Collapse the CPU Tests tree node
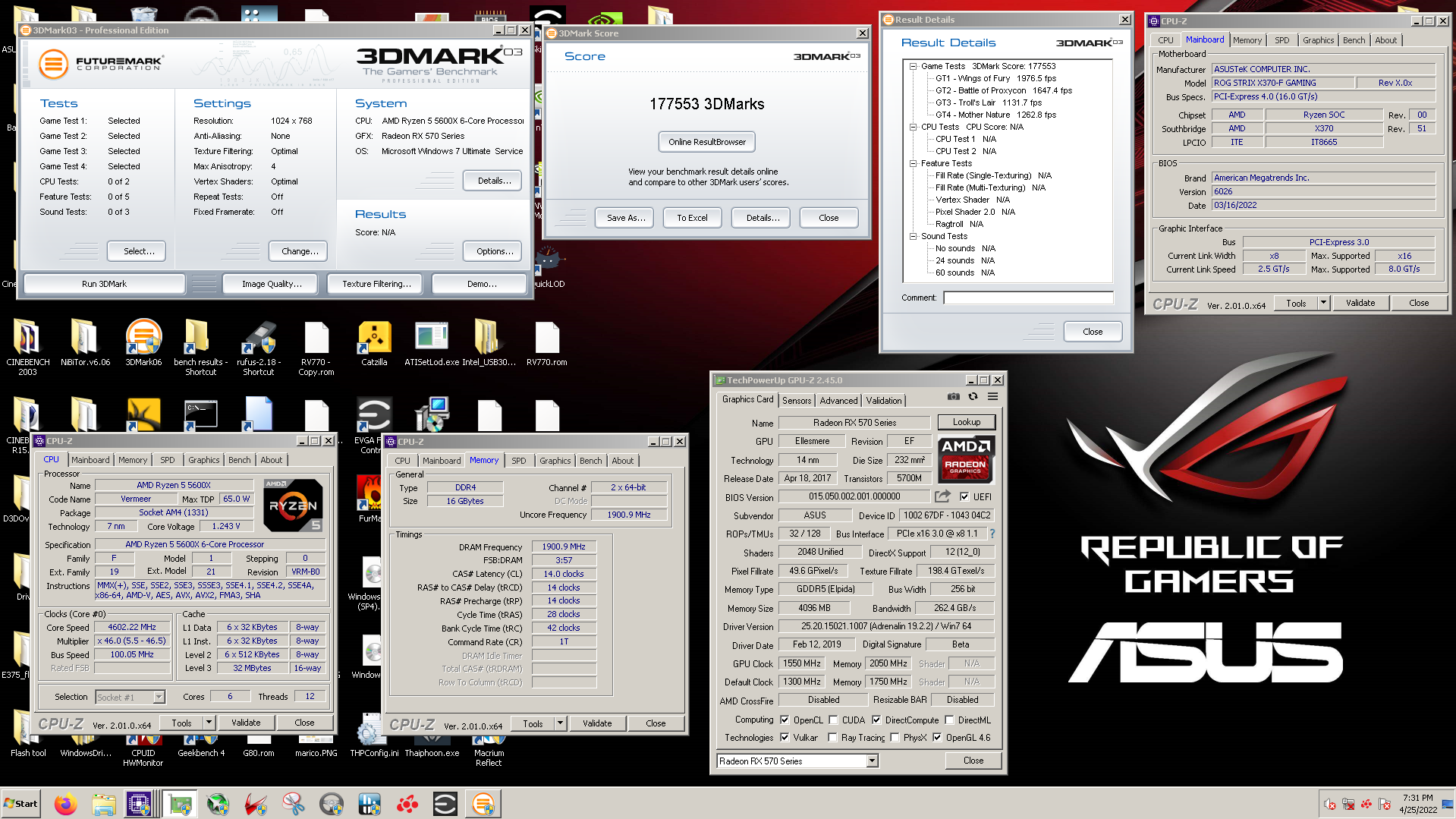 coord(914,127)
